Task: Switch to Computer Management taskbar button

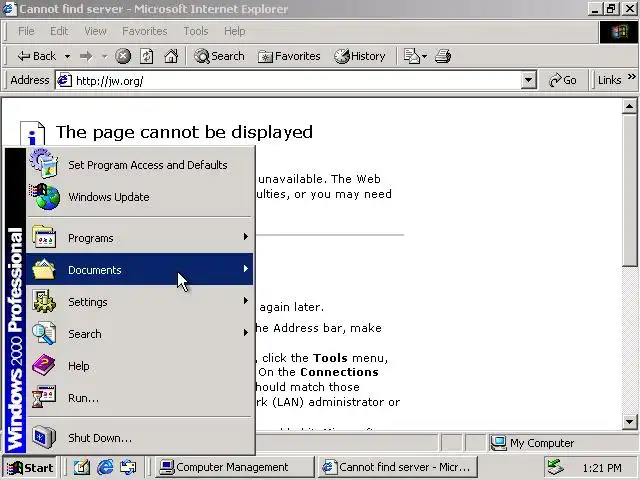Action: tap(234, 467)
